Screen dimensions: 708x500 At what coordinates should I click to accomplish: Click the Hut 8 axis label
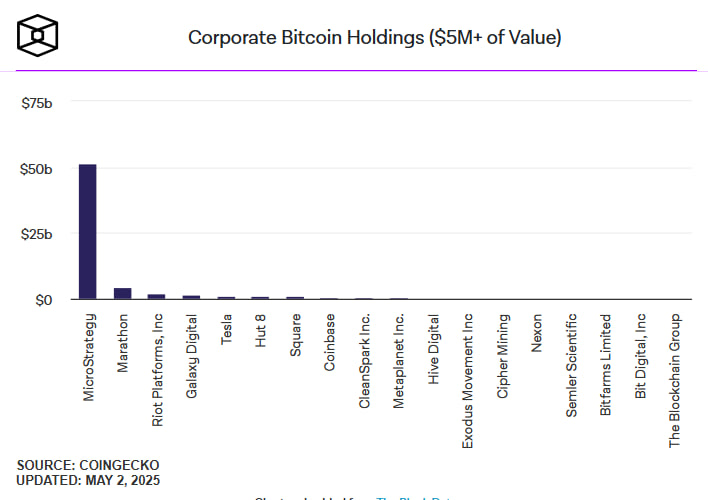pyautogui.click(x=261, y=331)
